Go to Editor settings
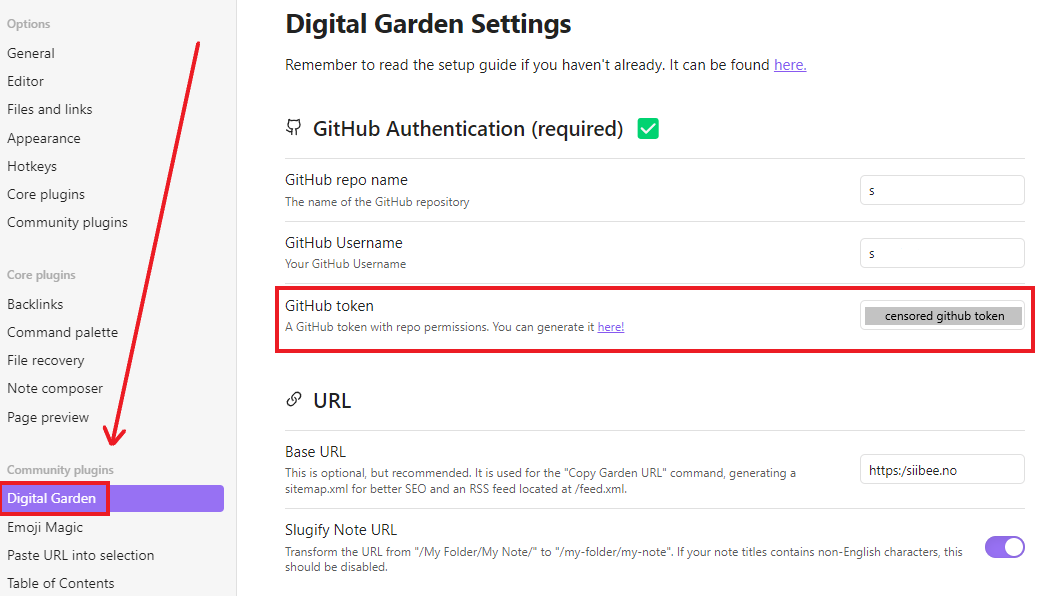This screenshot has height=596, width=1042. [26, 81]
